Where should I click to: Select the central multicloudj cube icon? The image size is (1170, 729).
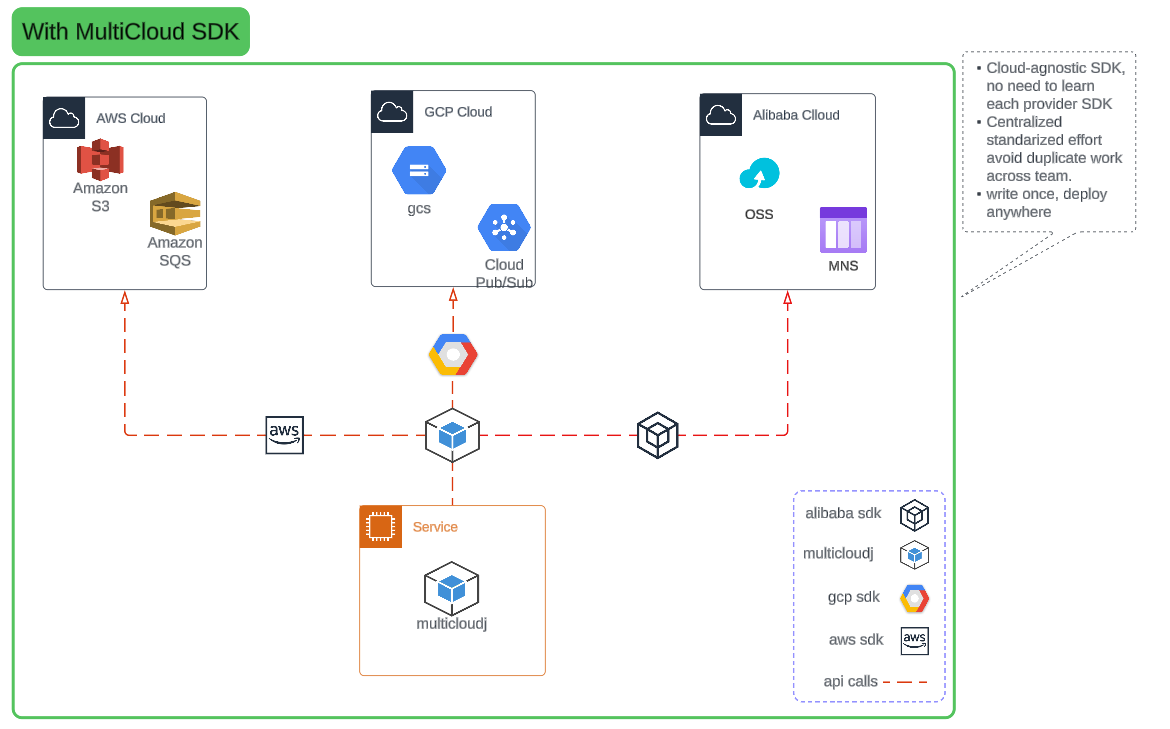pos(452,436)
